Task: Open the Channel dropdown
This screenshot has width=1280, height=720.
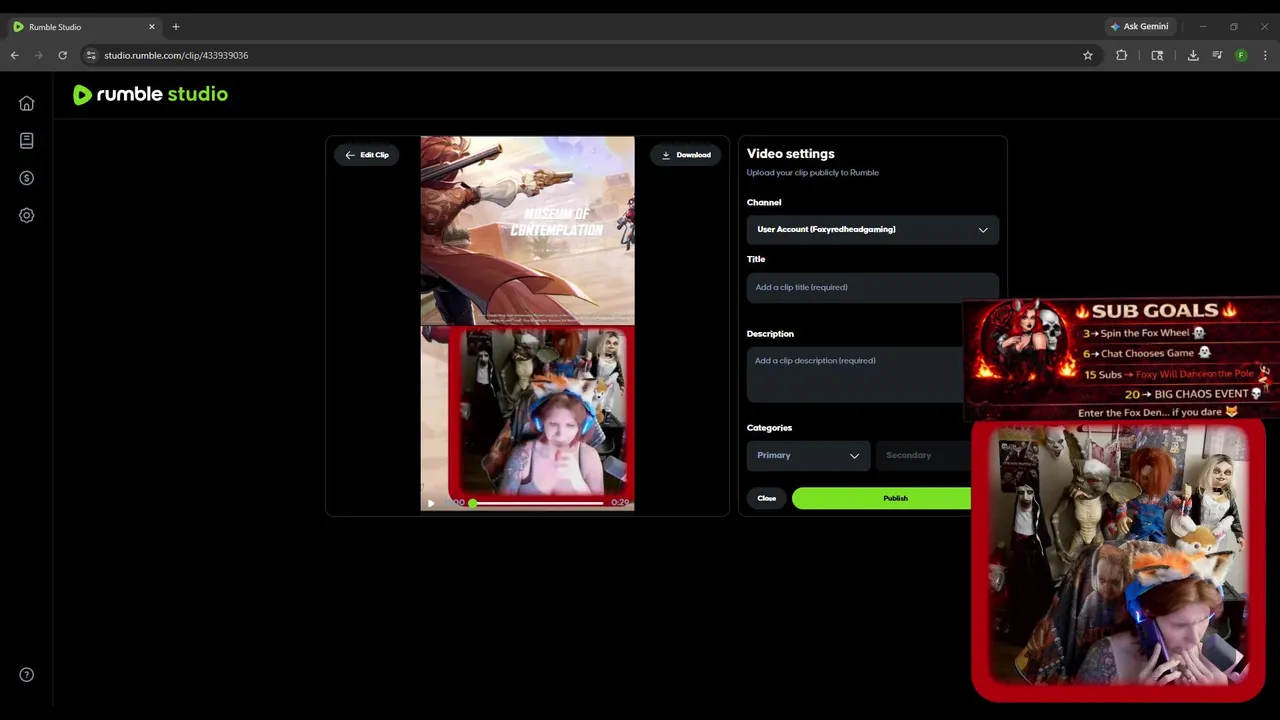Action: tap(872, 229)
